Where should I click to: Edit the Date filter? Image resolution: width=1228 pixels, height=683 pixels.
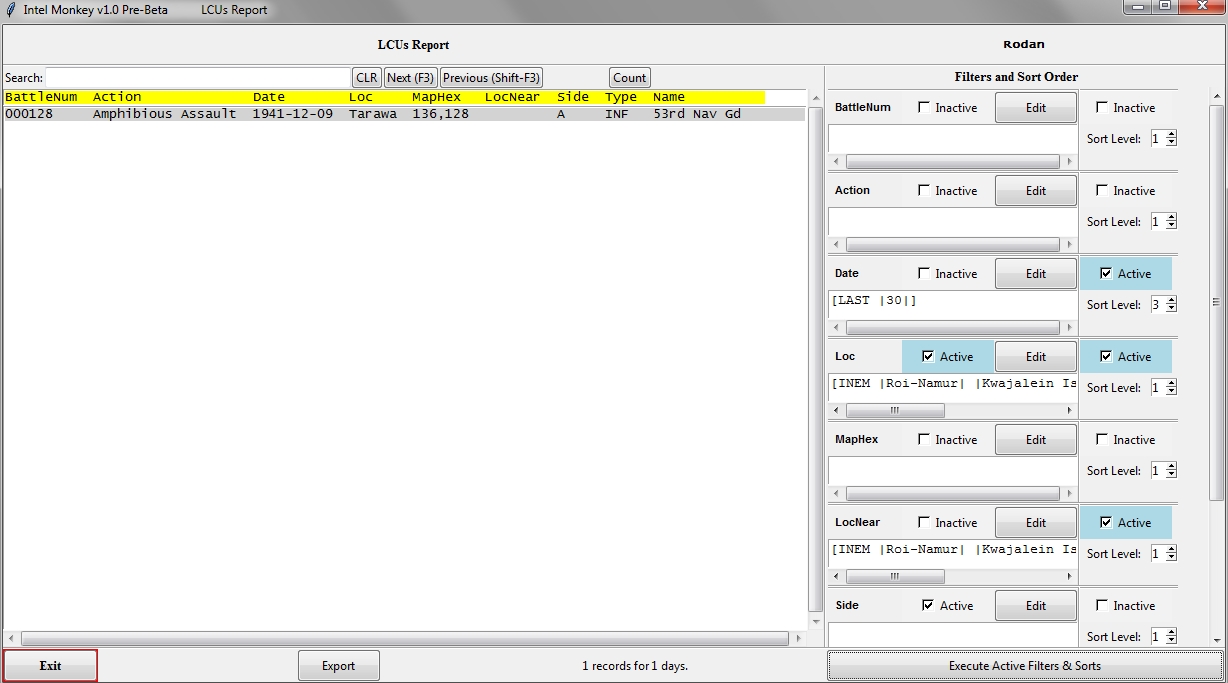[x=1036, y=274]
